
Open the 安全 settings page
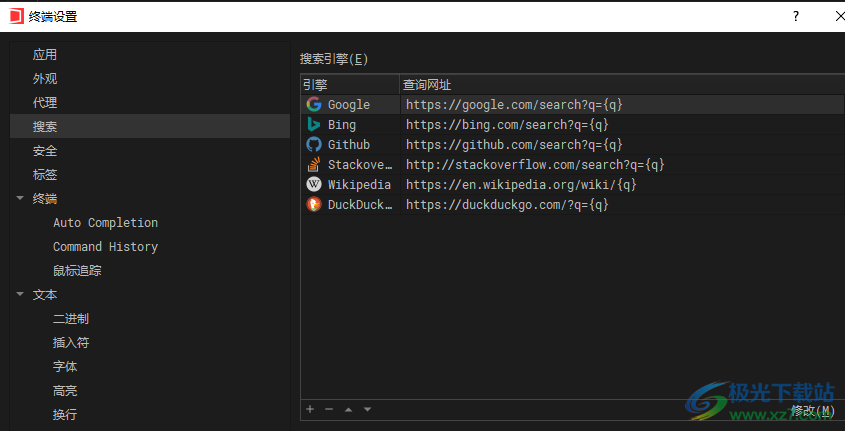click(x=45, y=150)
